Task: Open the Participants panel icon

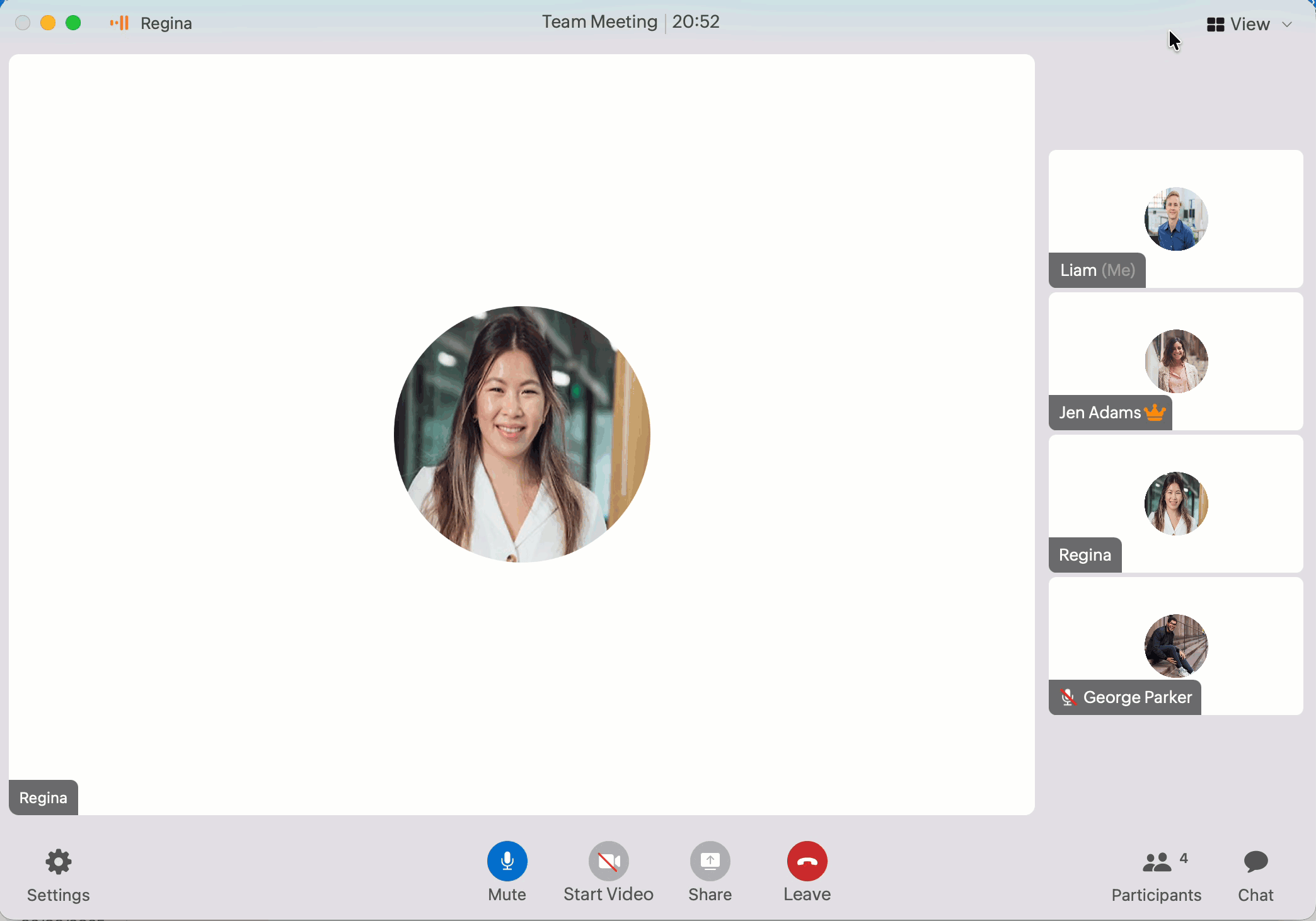Action: coord(1157,862)
